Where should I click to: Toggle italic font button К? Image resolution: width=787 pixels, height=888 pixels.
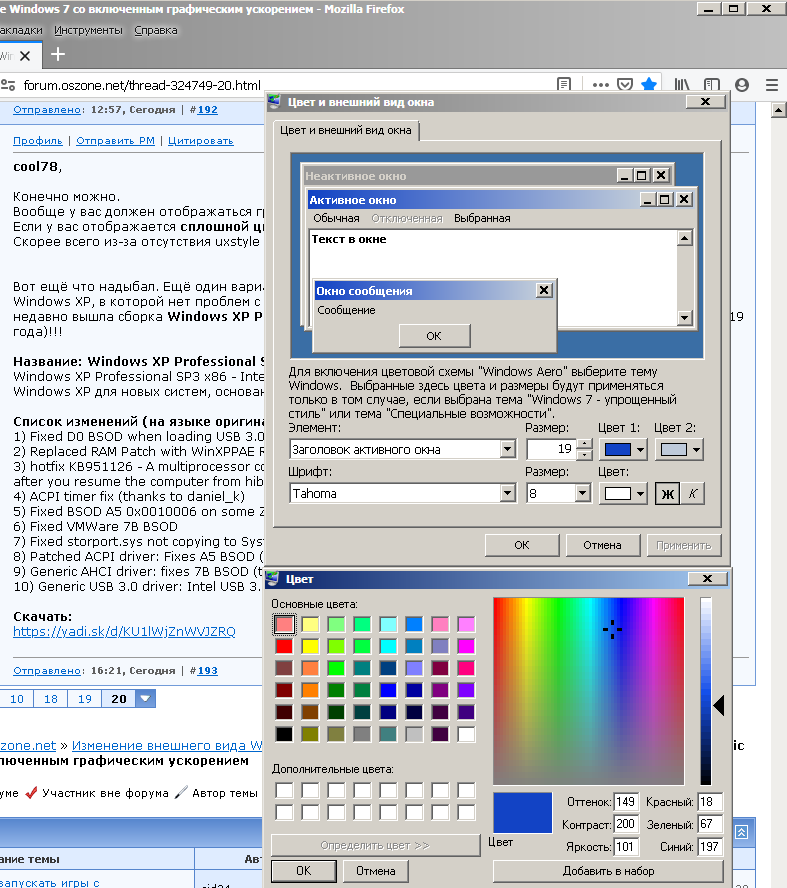[x=692, y=494]
